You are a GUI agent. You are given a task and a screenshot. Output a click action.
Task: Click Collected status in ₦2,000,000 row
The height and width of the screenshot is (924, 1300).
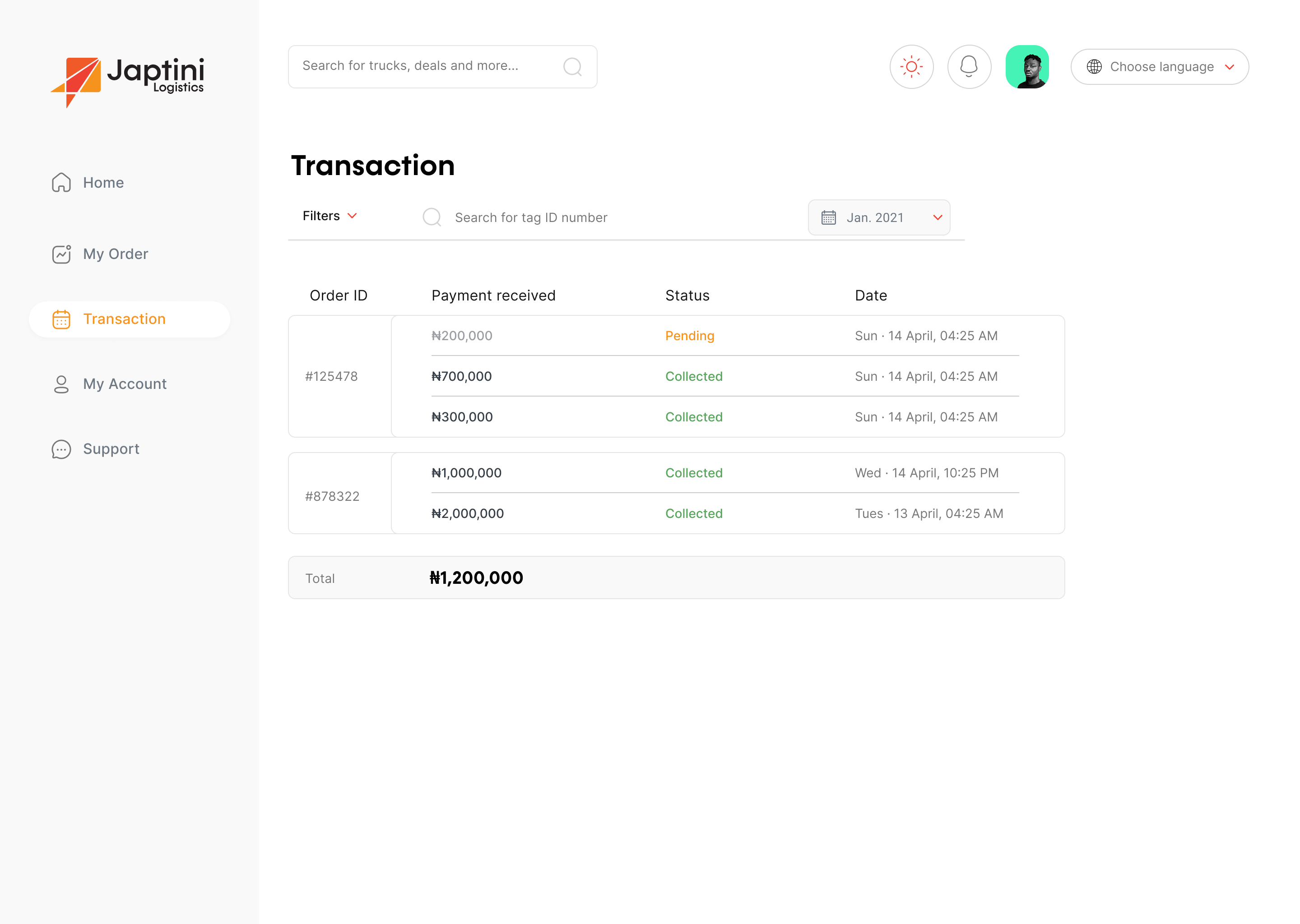click(x=694, y=514)
